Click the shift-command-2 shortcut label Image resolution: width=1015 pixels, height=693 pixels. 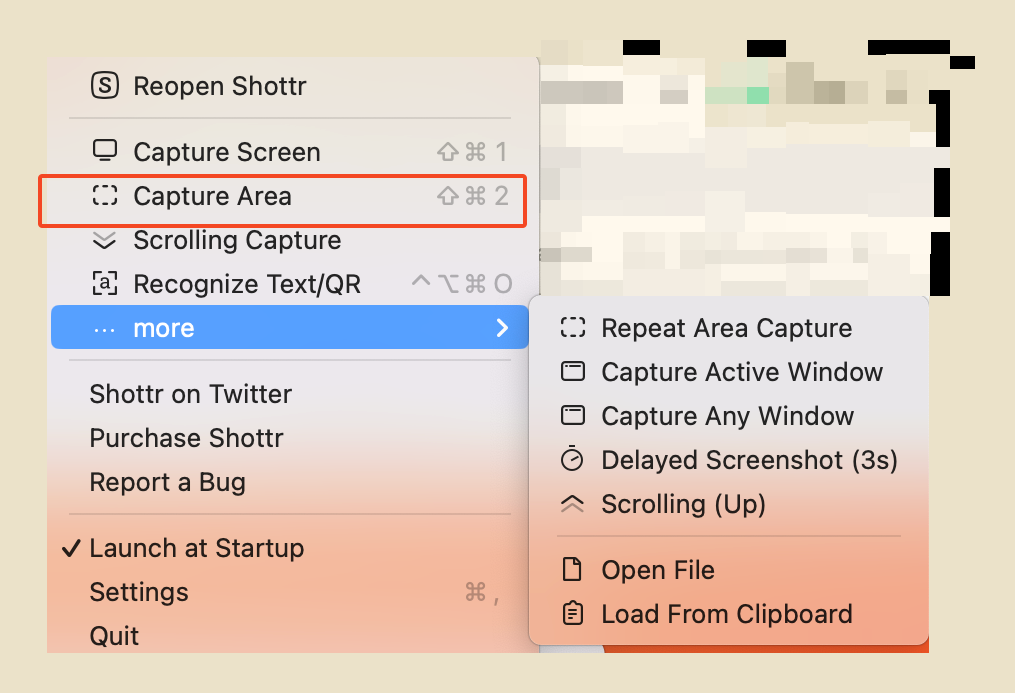tap(473, 195)
